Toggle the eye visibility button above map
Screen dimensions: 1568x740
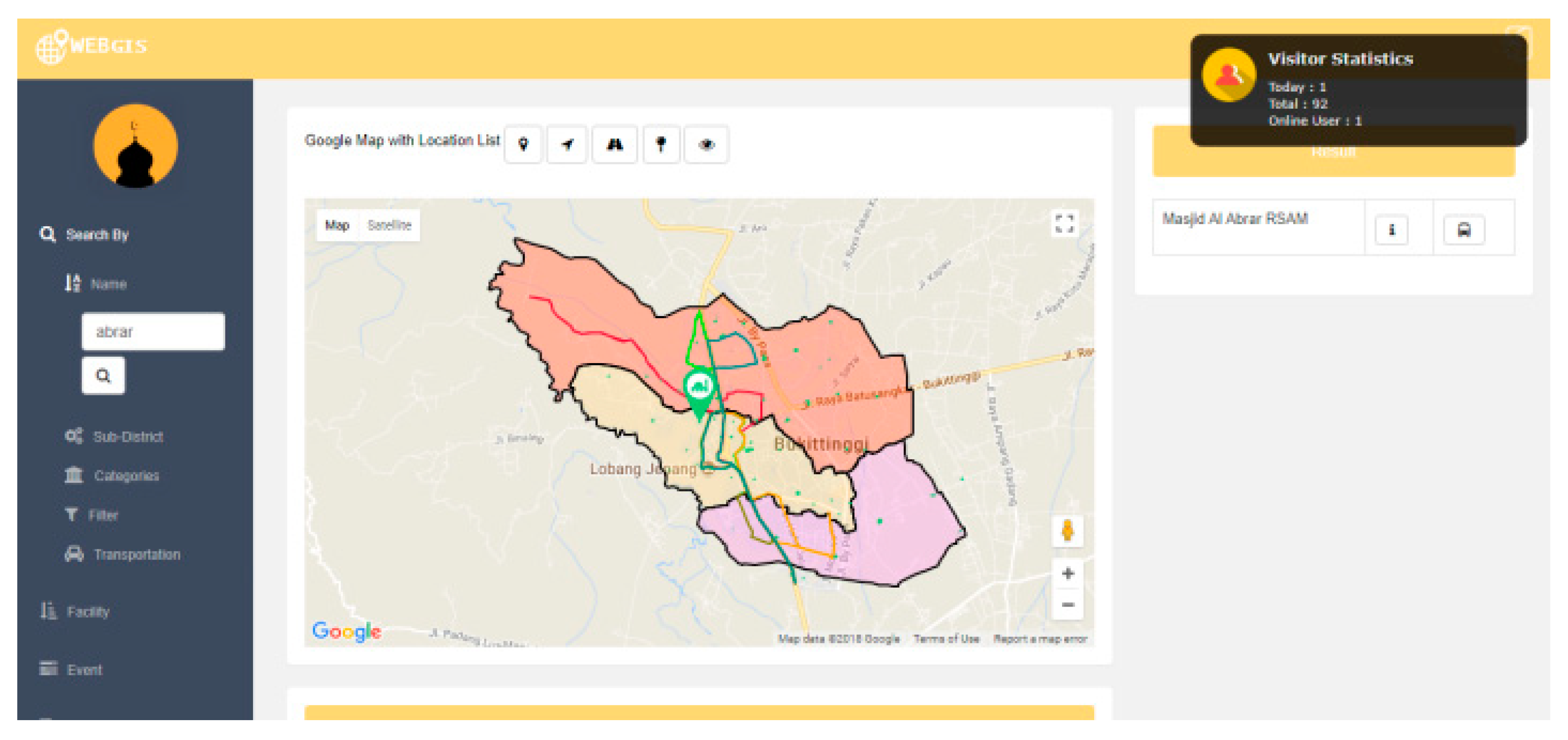(706, 145)
